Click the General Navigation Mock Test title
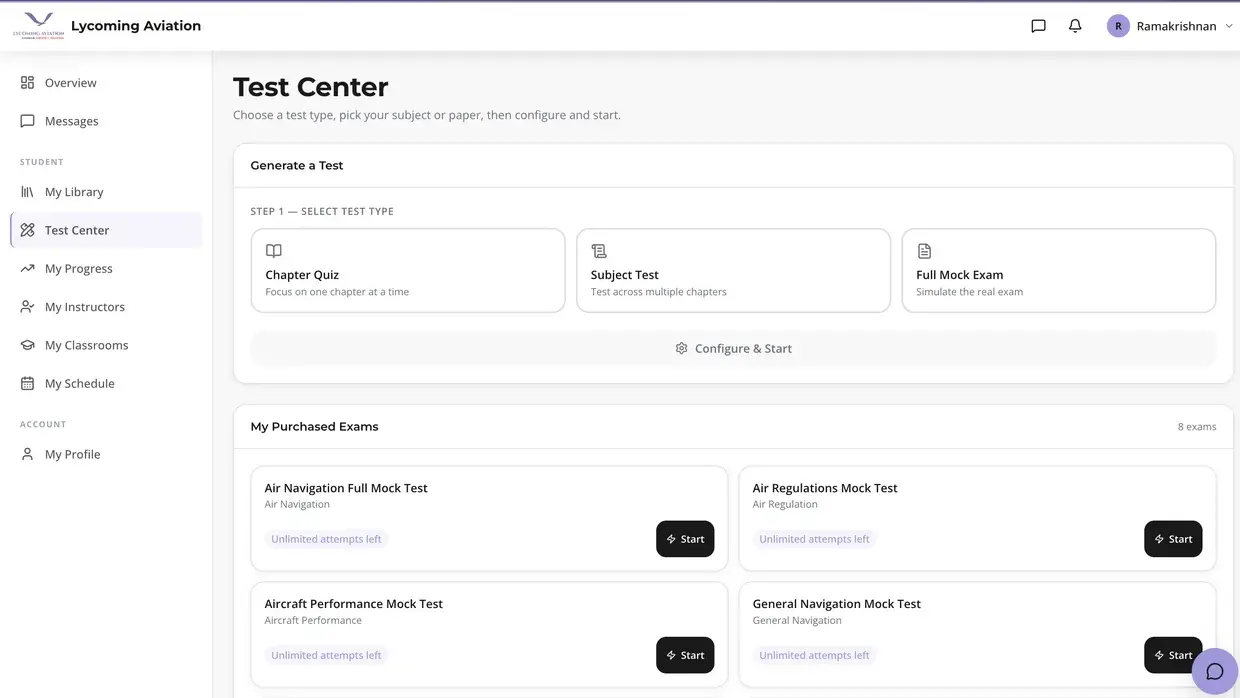The height and width of the screenshot is (698, 1240). coord(837,604)
